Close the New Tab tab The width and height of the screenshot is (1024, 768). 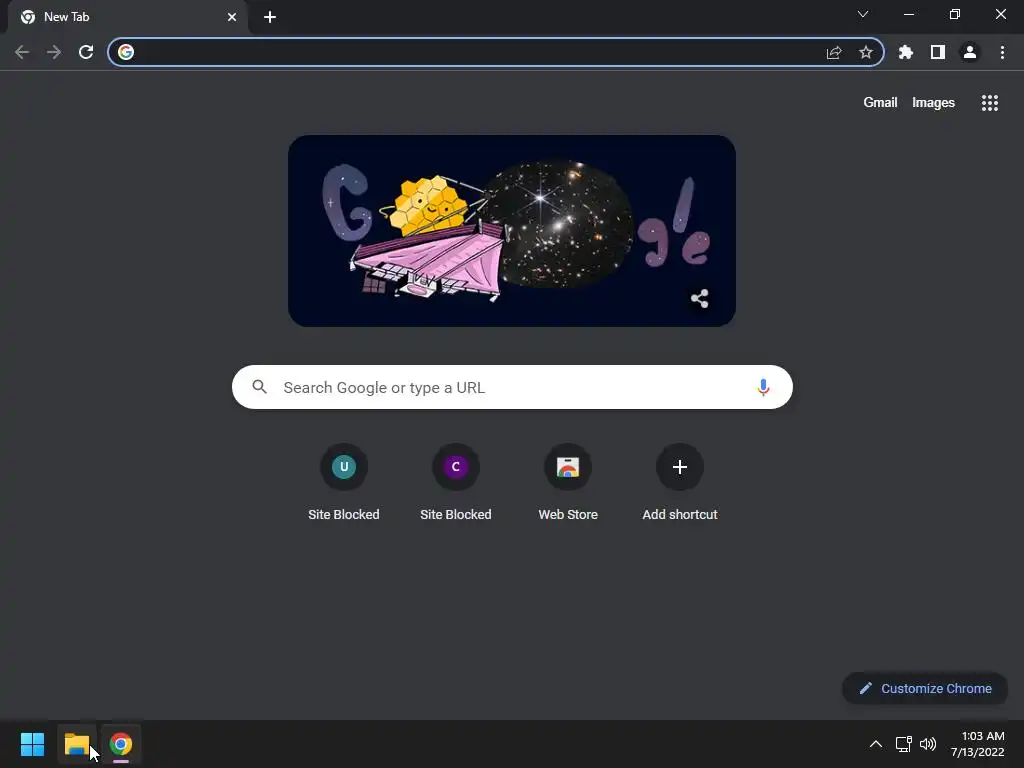tap(232, 17)
